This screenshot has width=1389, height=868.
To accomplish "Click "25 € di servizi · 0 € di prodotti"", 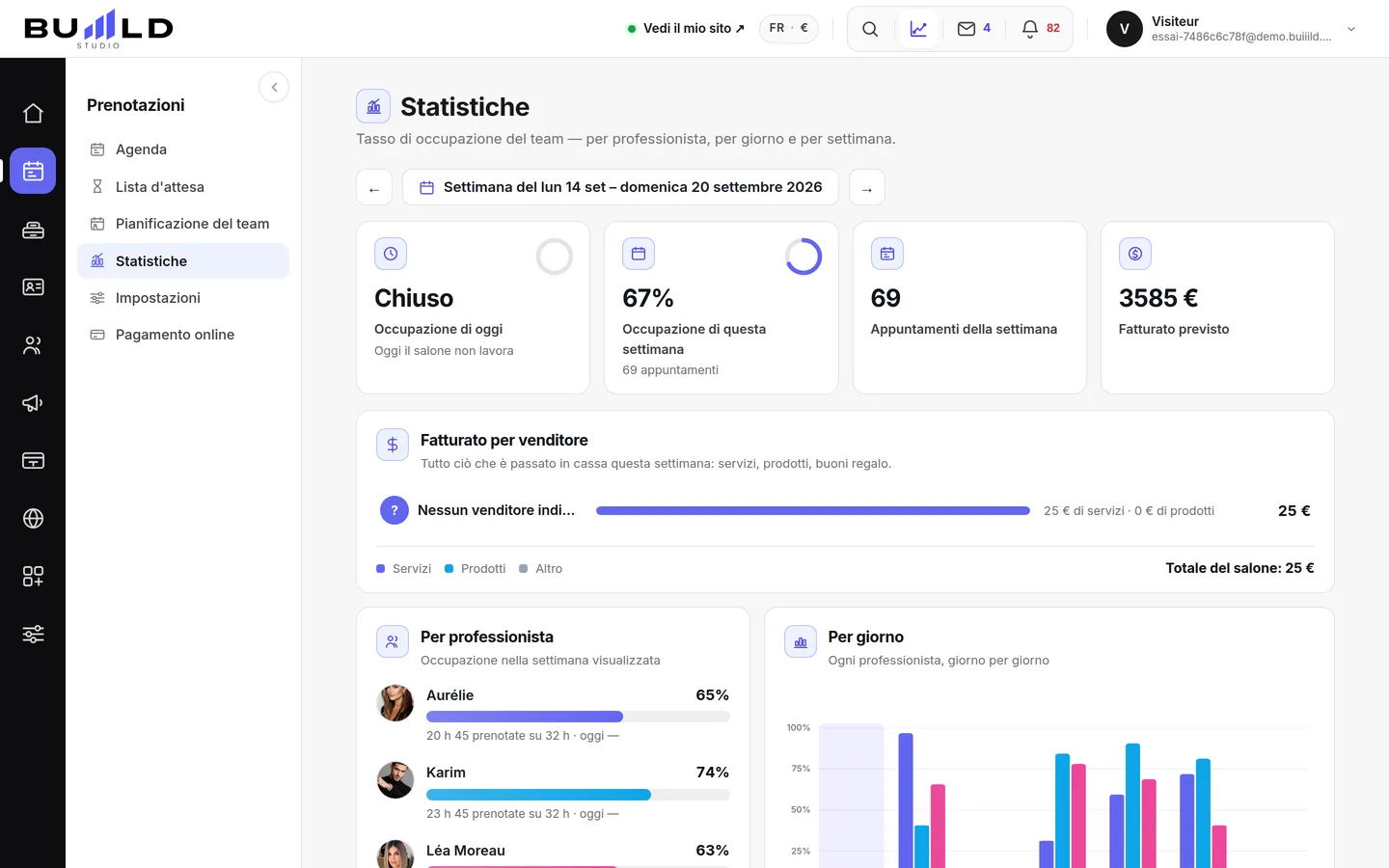I will tap(1129, 511).
